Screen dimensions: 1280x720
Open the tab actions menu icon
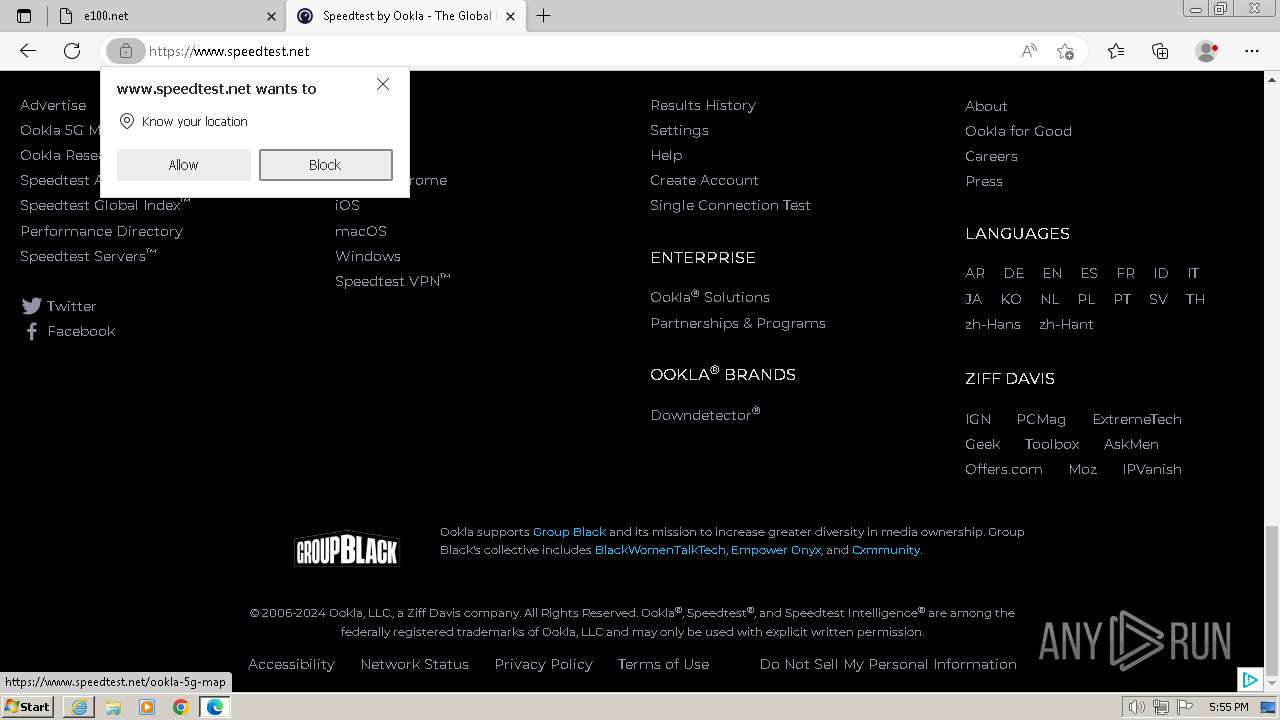click(24, 16)
